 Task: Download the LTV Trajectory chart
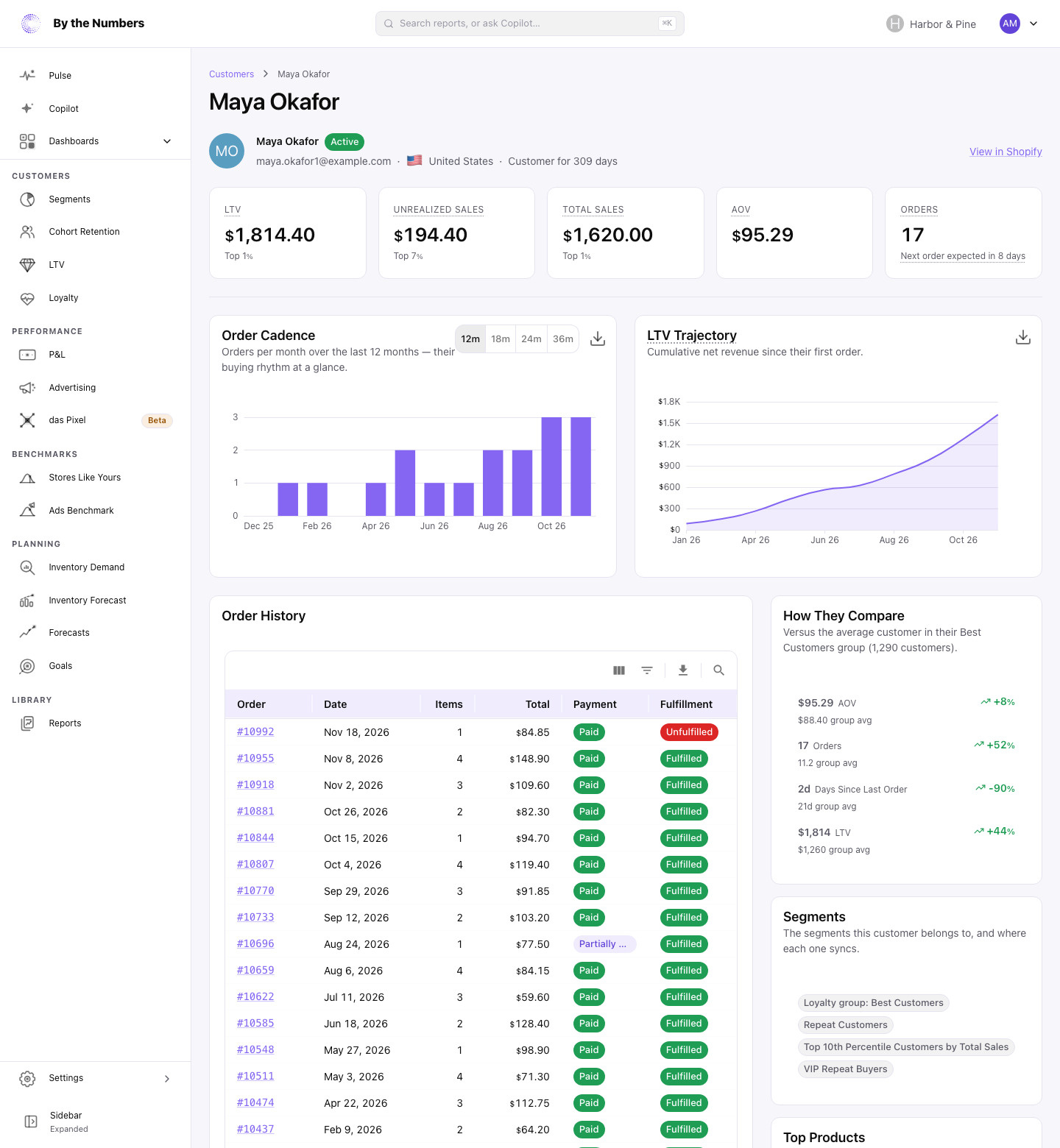[1023, 337]
